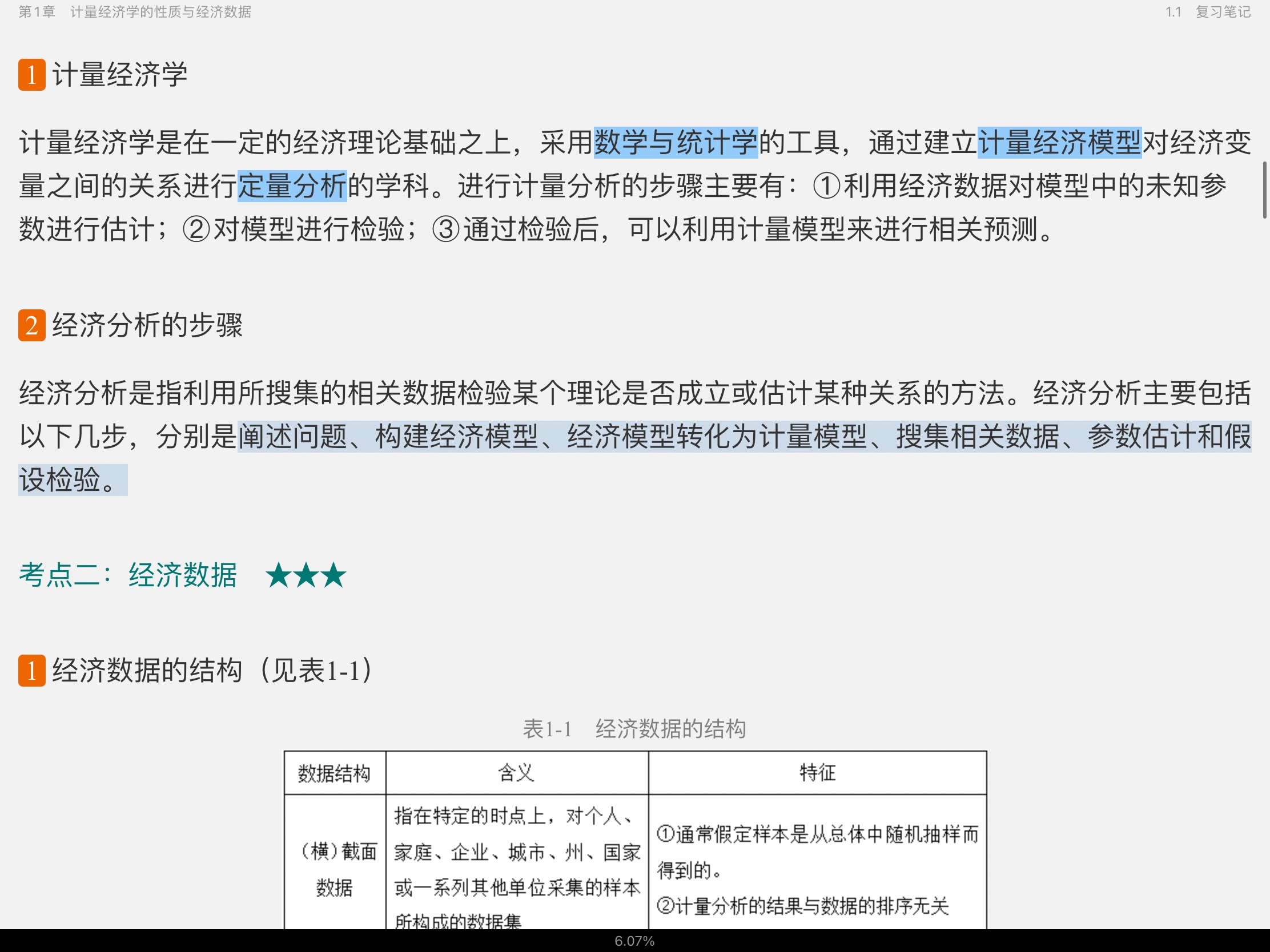Screen dimensions: 1270x952
Task: Click the cell text '②计量分析的结果与数据的排序无关'
Action: pyautogui.click(x=803, y=906)
